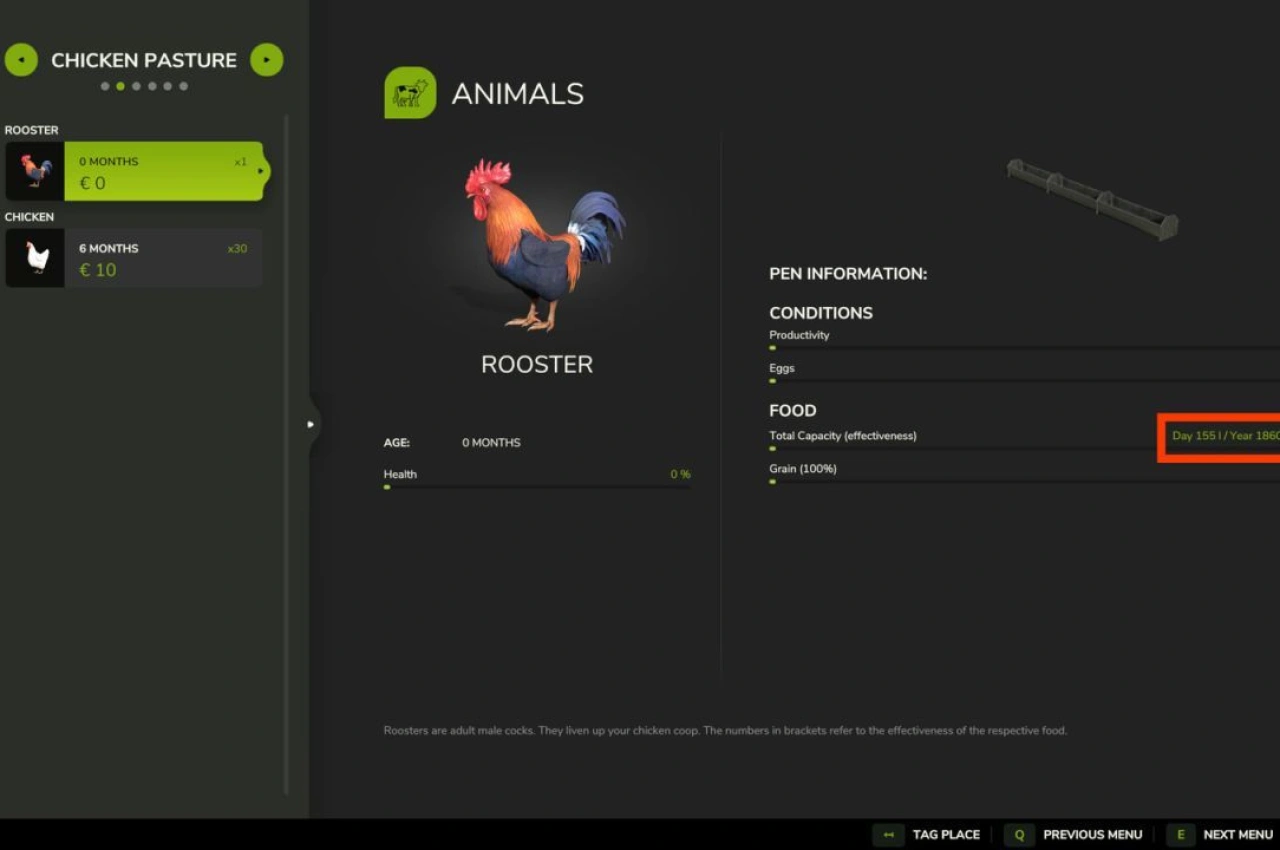1280x850 pixels.
Task: Click the green Animals cow icon
Action: 410,93
